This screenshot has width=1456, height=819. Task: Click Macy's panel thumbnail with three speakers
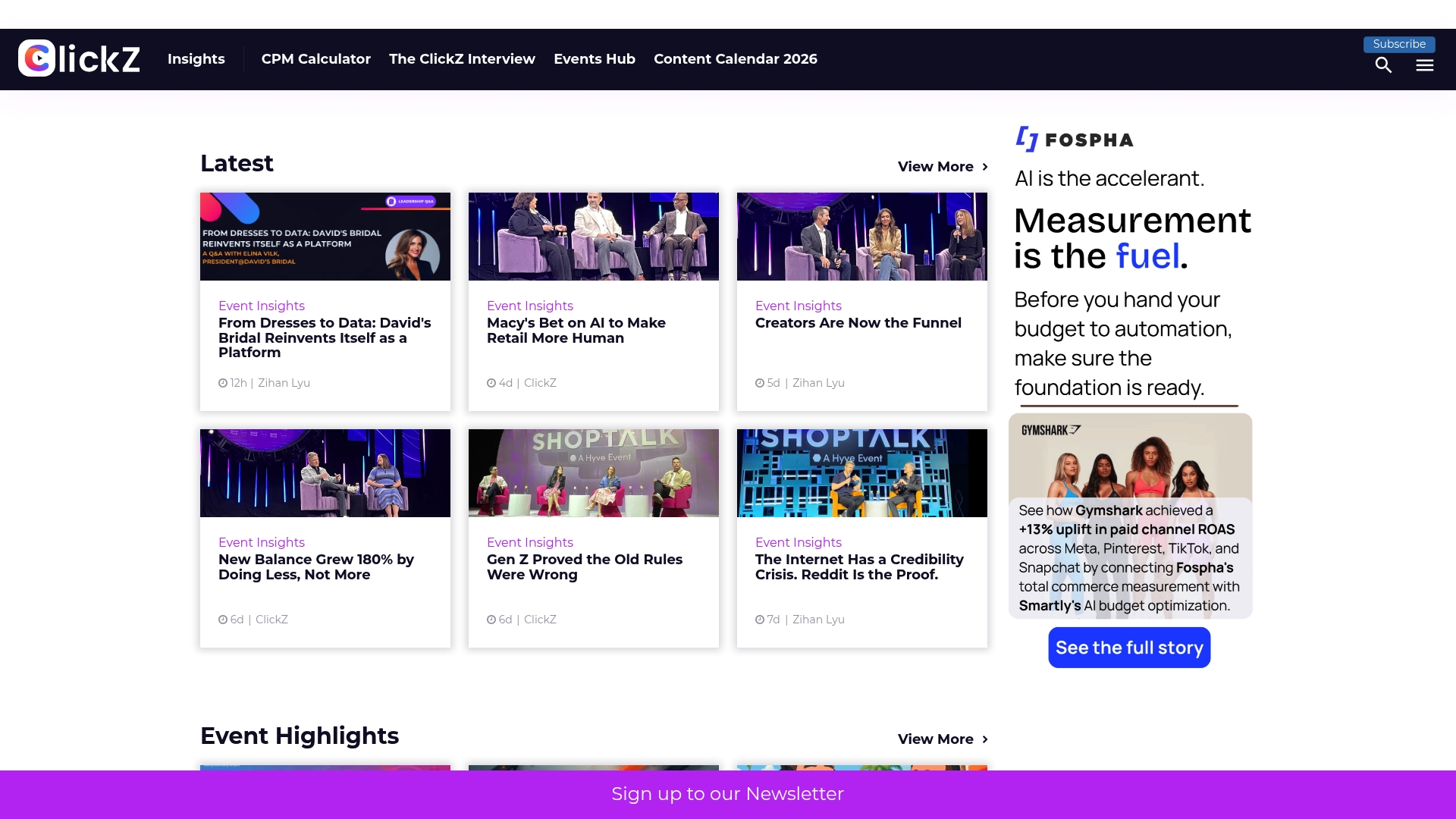594,237
